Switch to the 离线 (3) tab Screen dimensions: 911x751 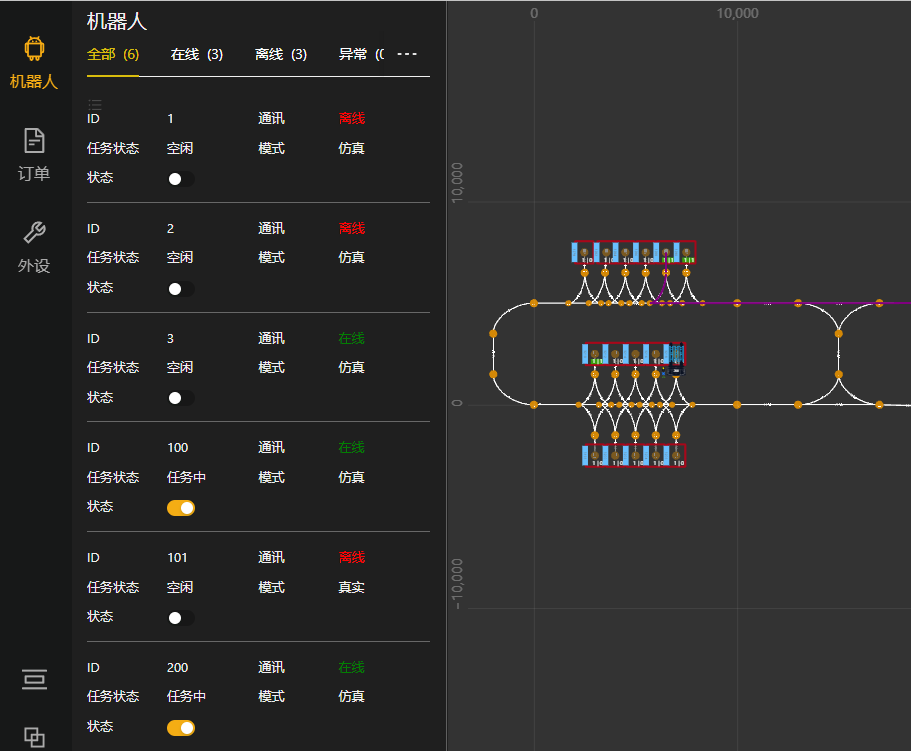point(281,55)
